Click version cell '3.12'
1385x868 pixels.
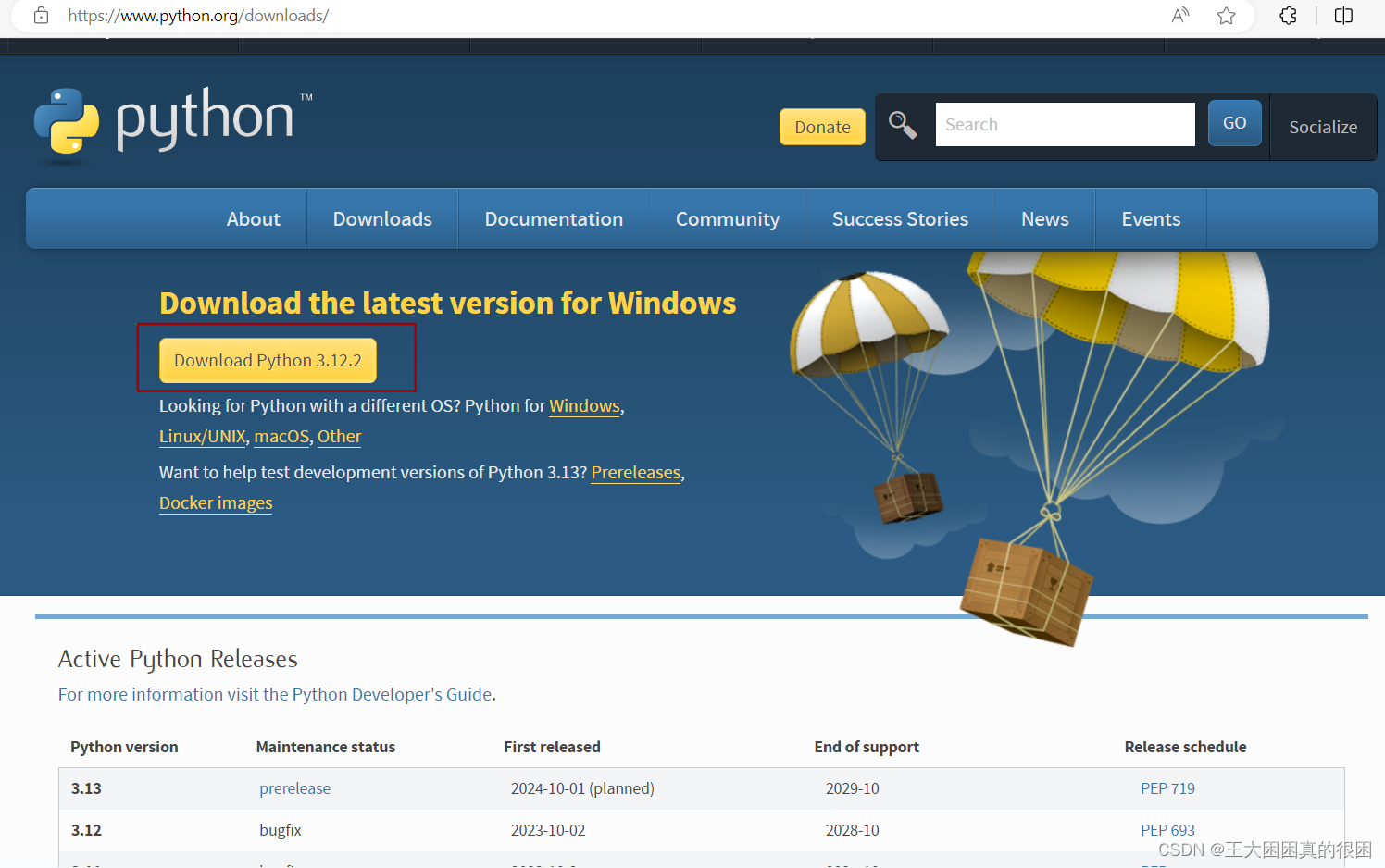[x=86, y=830]
